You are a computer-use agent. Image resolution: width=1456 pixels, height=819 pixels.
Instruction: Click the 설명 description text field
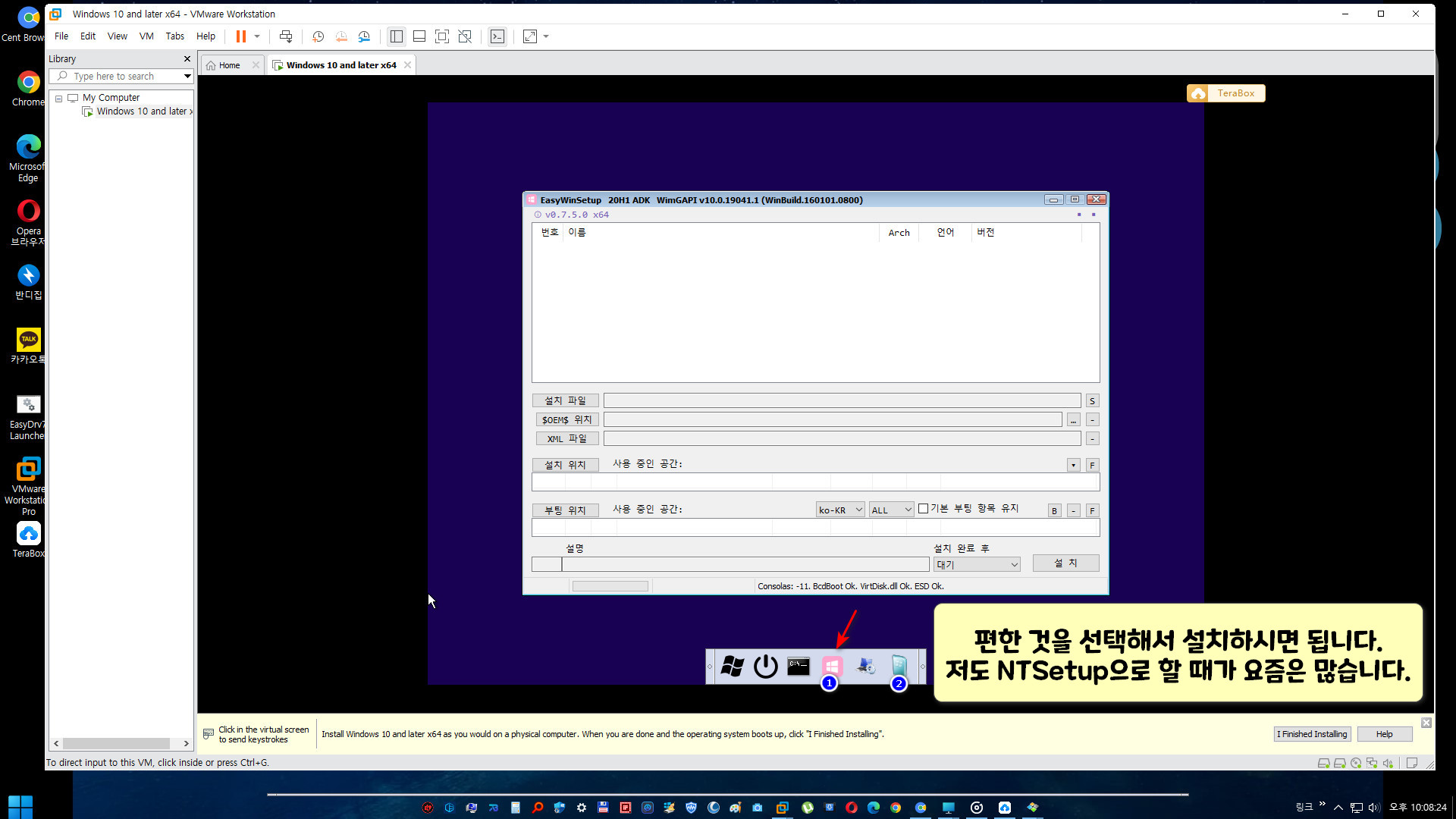point(745,564)
